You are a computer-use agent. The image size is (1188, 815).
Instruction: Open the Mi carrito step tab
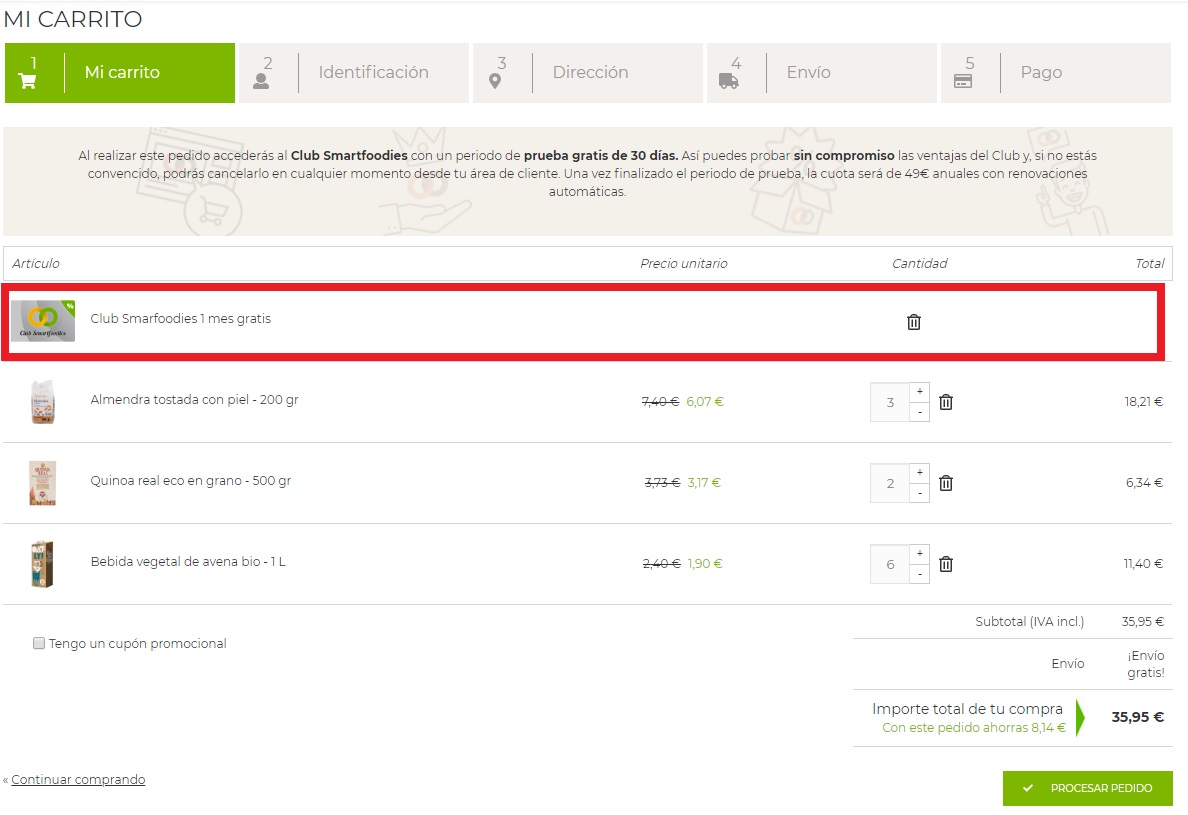click(x=120, y=73)
